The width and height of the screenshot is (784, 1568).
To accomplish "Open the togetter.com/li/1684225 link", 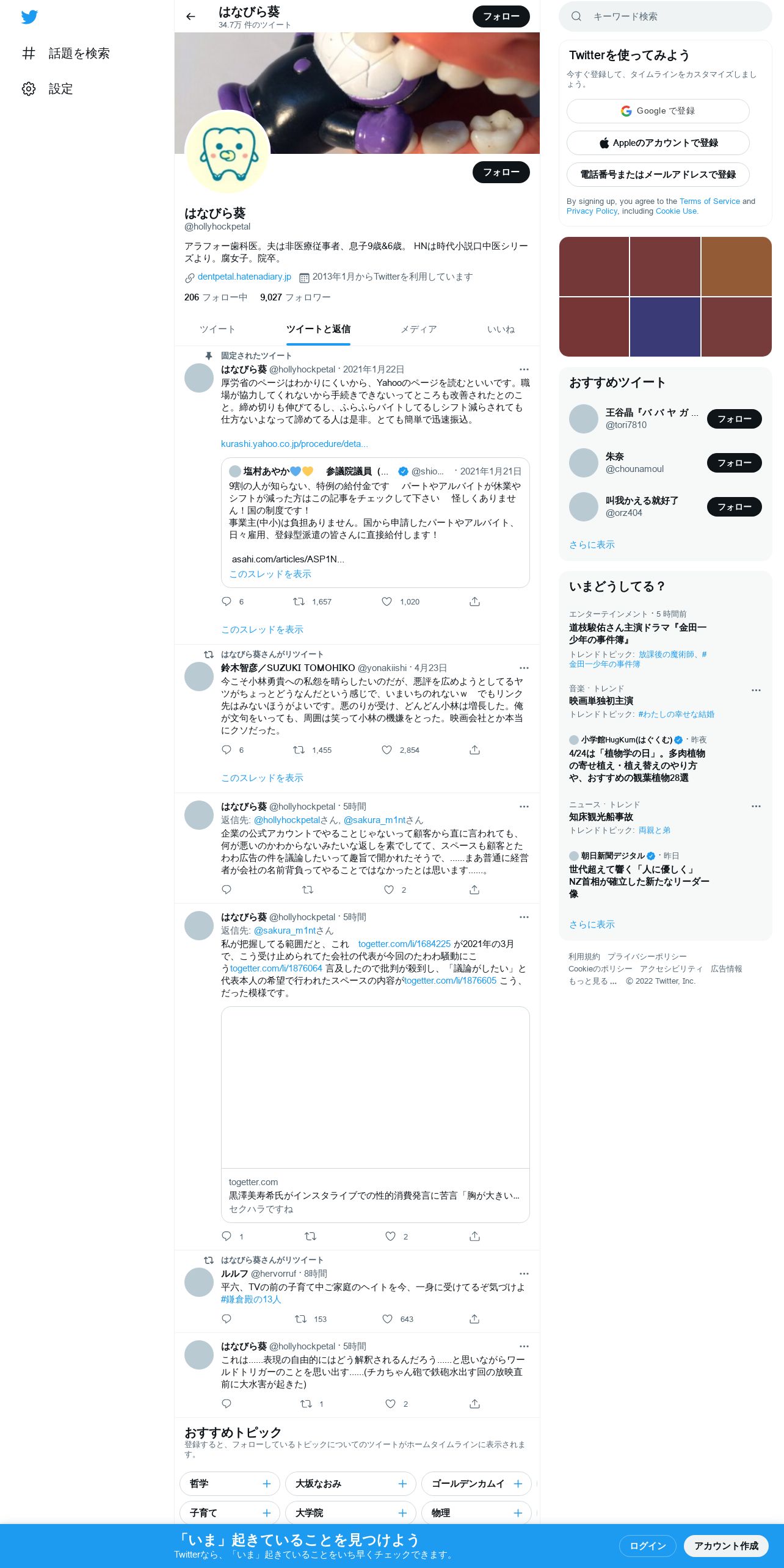I will click(404, 944).
